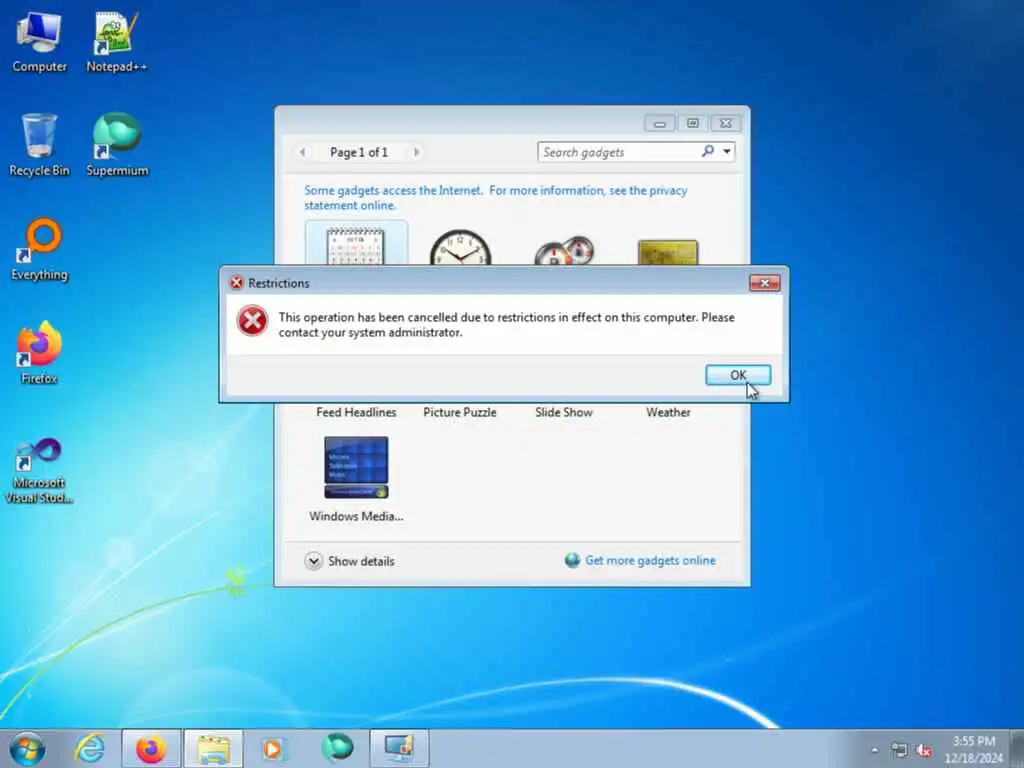
Task: Open the search options dropdown arrow
Action: (726, 152)
